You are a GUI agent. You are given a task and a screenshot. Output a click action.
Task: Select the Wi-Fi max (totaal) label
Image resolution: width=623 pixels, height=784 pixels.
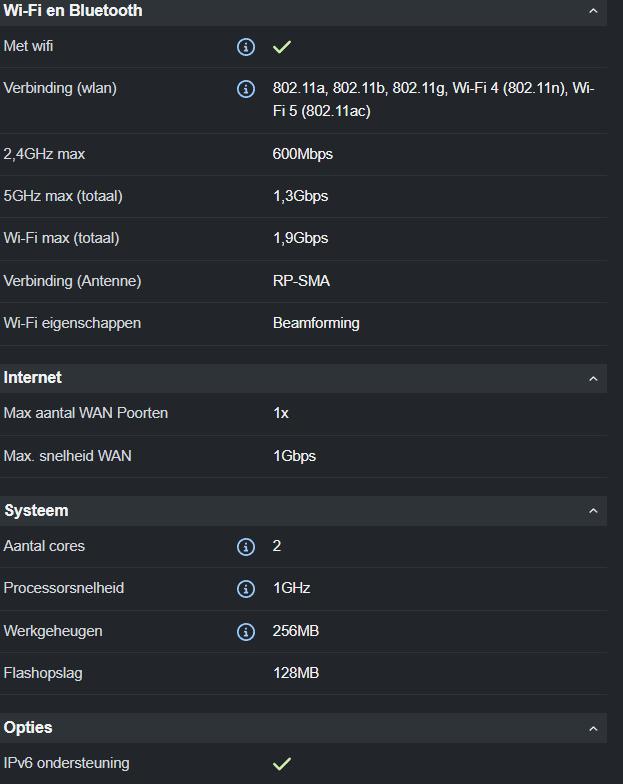point(62,238)
